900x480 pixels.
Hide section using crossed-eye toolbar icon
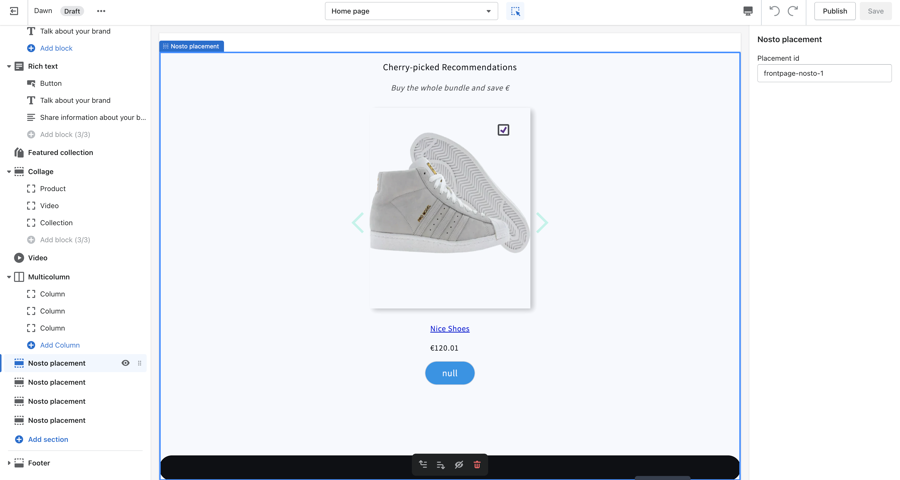pyautogui.click(x=459, y=465)
